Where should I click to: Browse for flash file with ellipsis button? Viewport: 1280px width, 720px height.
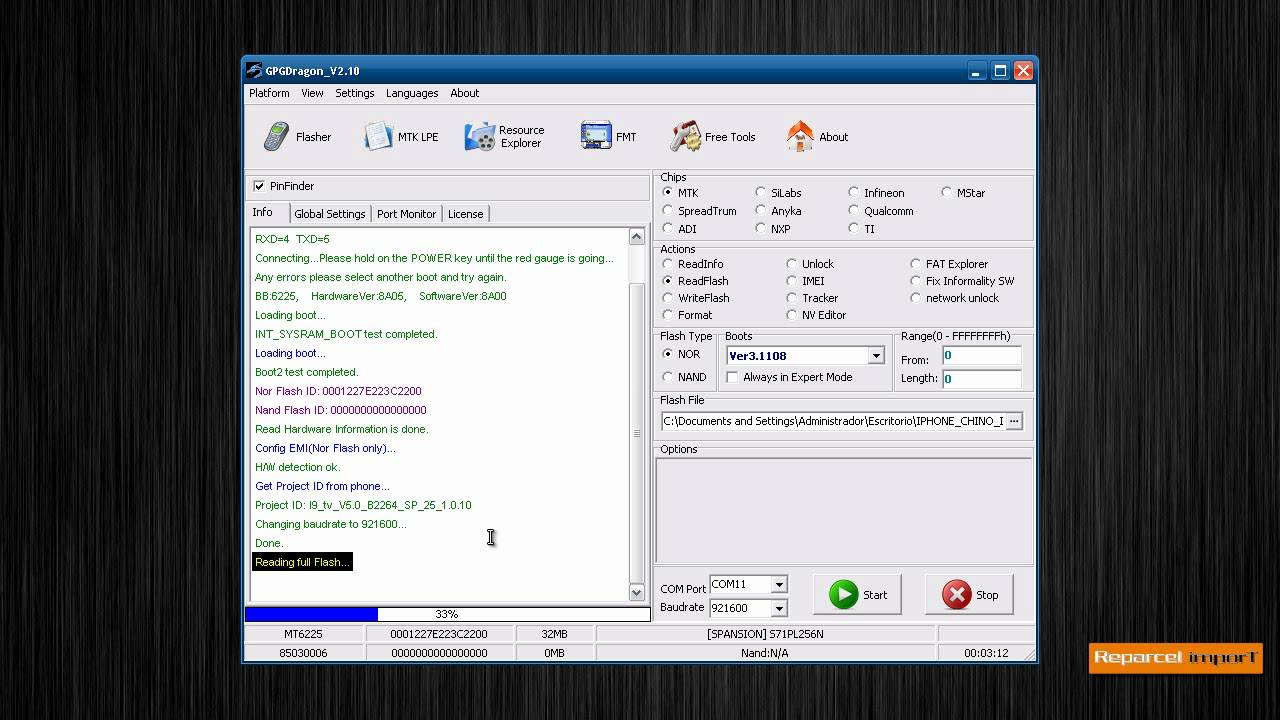1013,421
